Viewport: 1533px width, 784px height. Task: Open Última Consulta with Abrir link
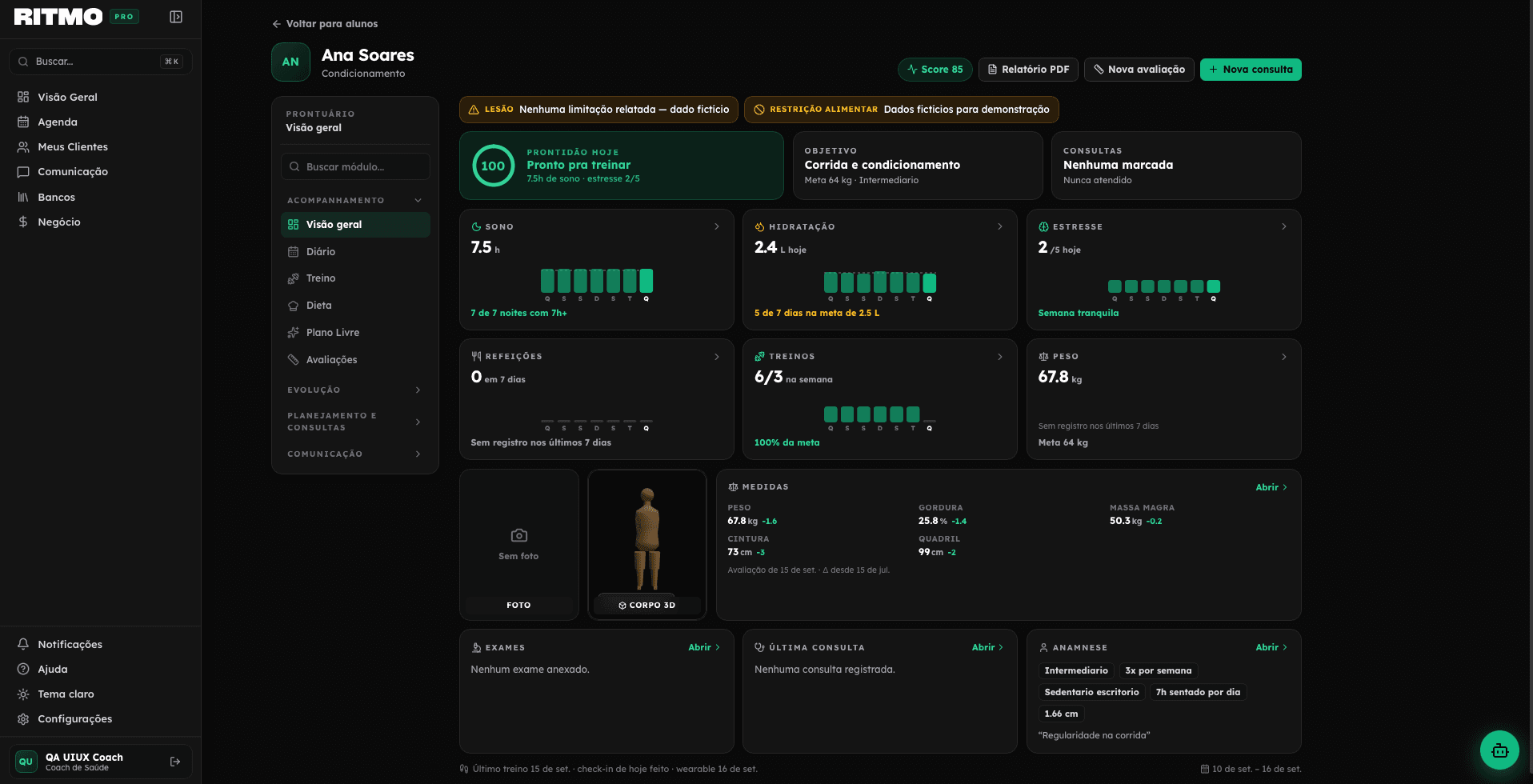pos(987,647)
